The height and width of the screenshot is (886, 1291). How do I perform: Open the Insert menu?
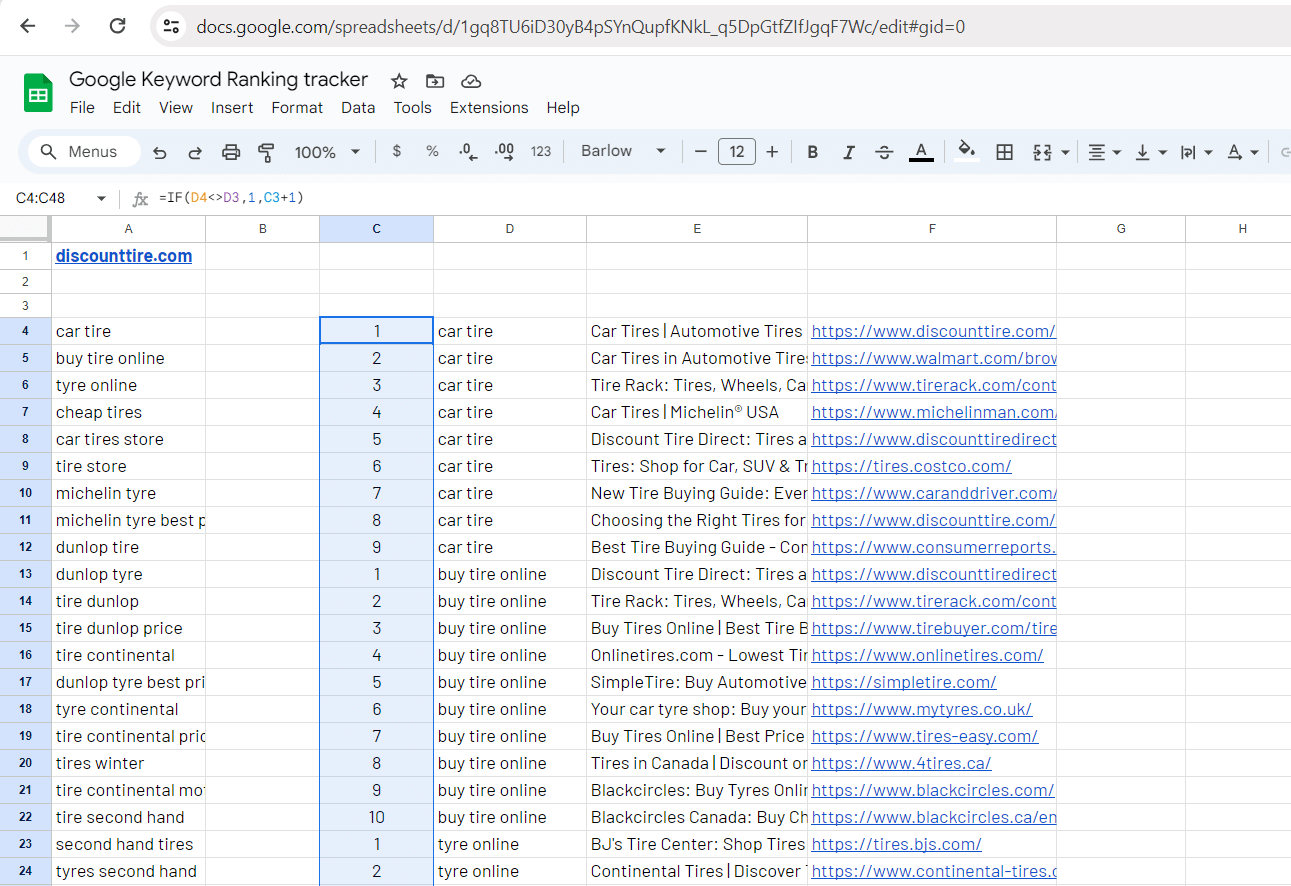[x=232, y=108]
